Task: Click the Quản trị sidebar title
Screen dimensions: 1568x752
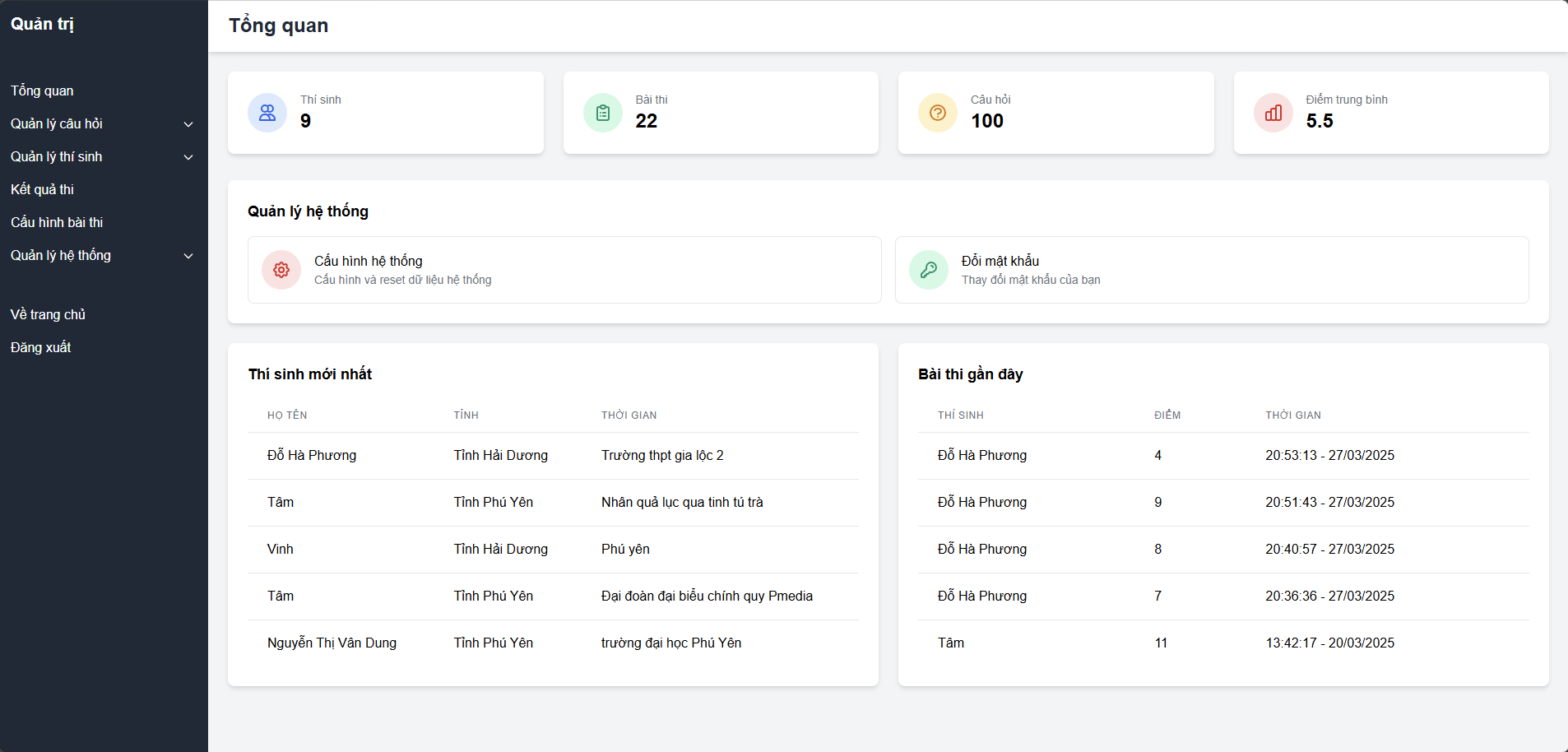Action: point(42,24)
